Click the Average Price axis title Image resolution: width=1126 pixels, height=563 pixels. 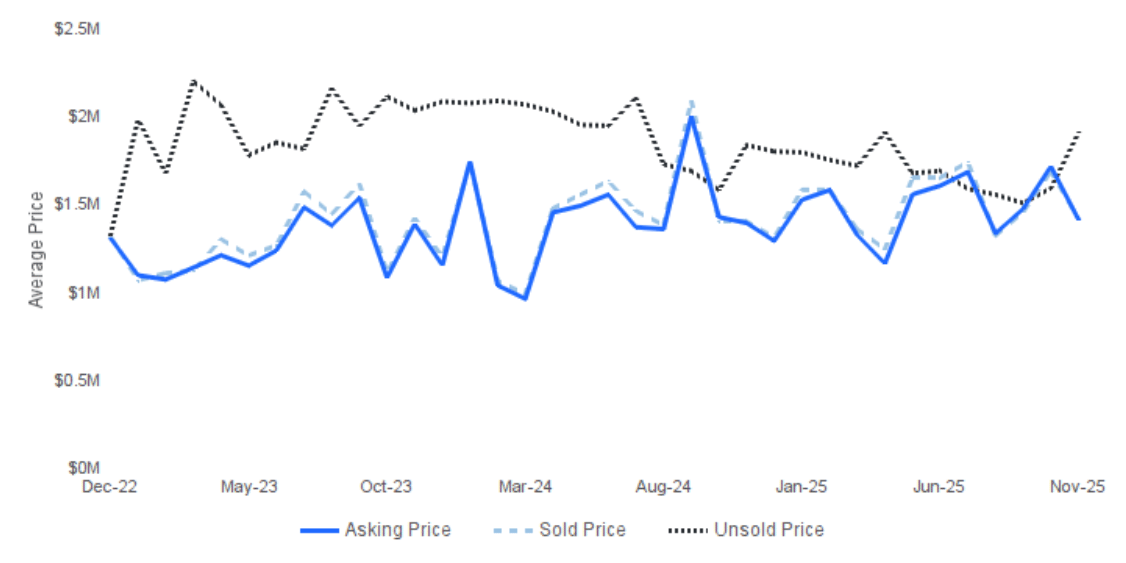coord(37,250)
